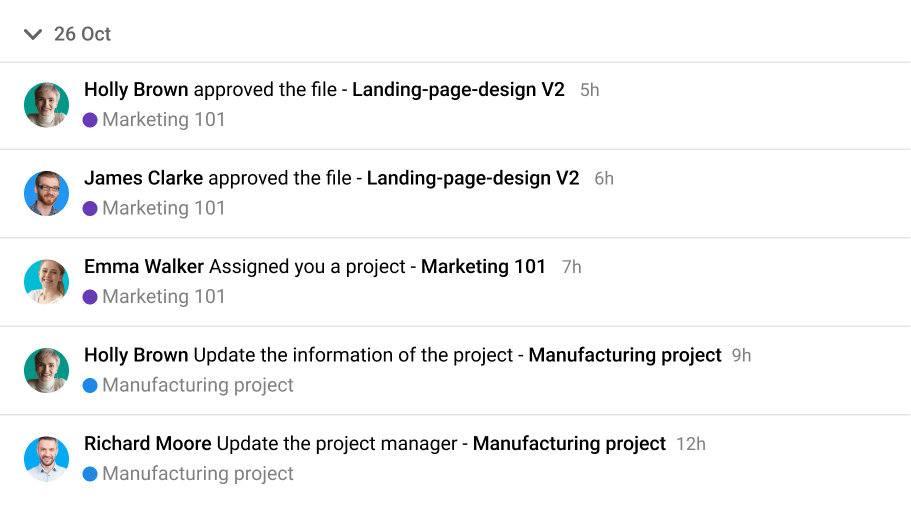The height and width of the screenshot is (505, 911).
Task: Open Landing-page-design V2 file approved by James
Action: [x=473, y=178]
